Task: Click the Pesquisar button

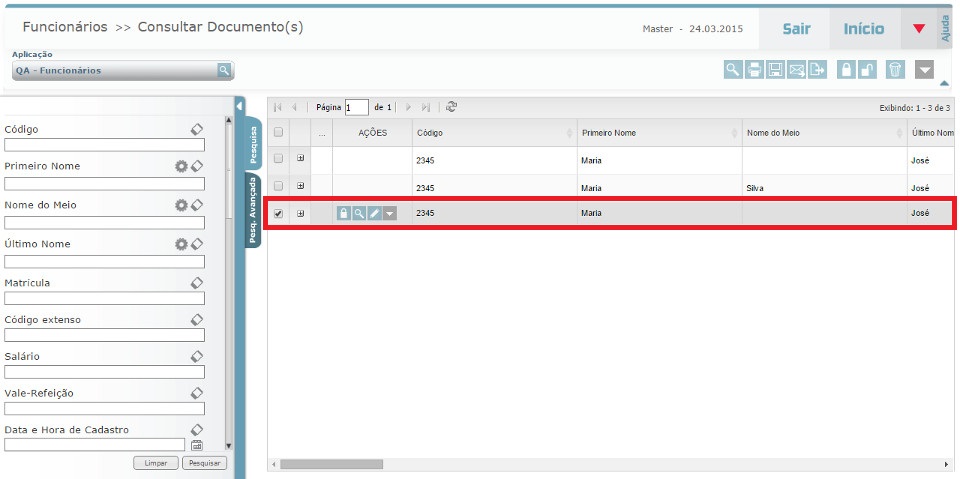Action: [x=204, y=463]
